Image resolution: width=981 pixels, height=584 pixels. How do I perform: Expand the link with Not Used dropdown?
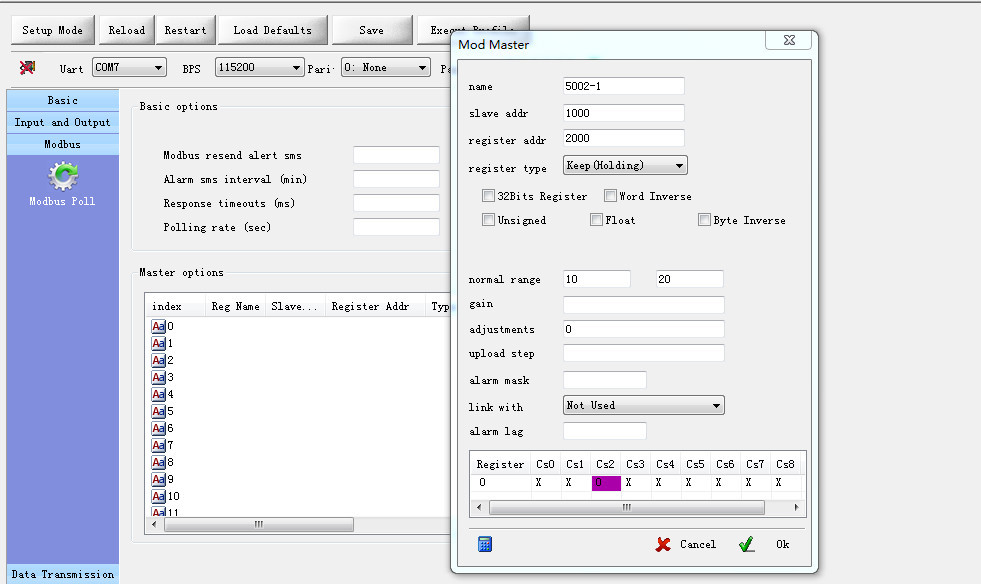point(643,406)
